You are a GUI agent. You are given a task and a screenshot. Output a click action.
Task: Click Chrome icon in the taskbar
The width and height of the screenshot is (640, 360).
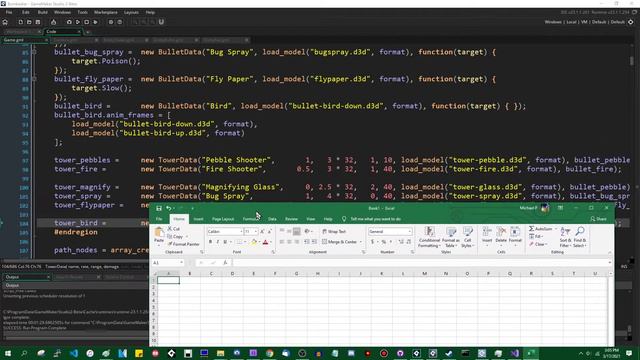pos(269,353)
